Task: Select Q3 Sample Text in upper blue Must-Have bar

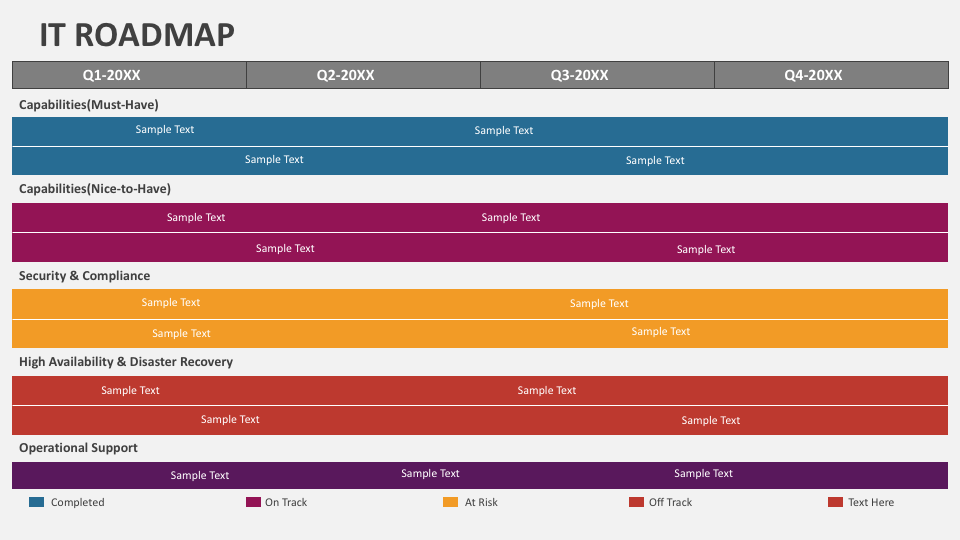Action: pos(504,130)
